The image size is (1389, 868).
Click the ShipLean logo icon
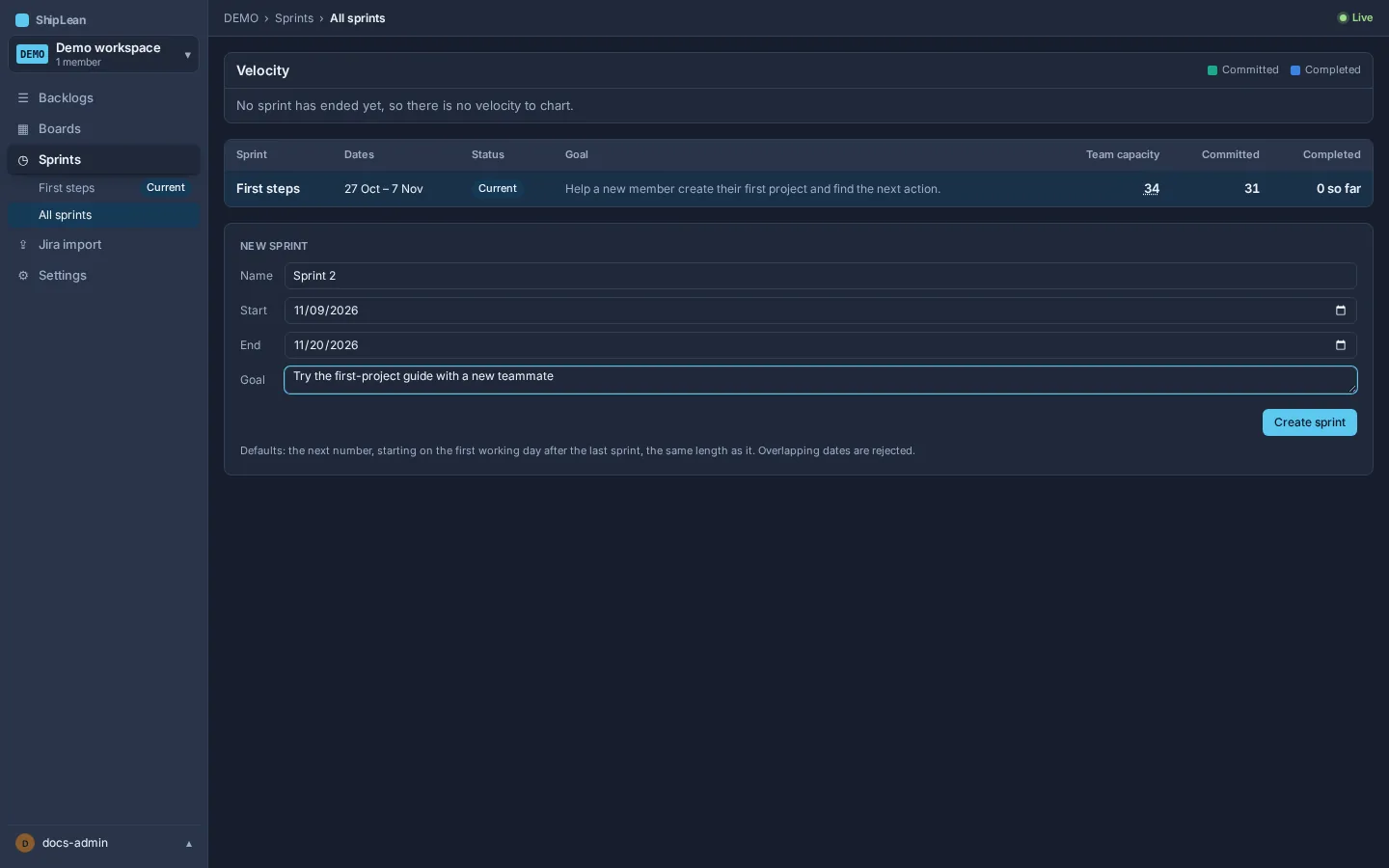[x=22, y=20]
